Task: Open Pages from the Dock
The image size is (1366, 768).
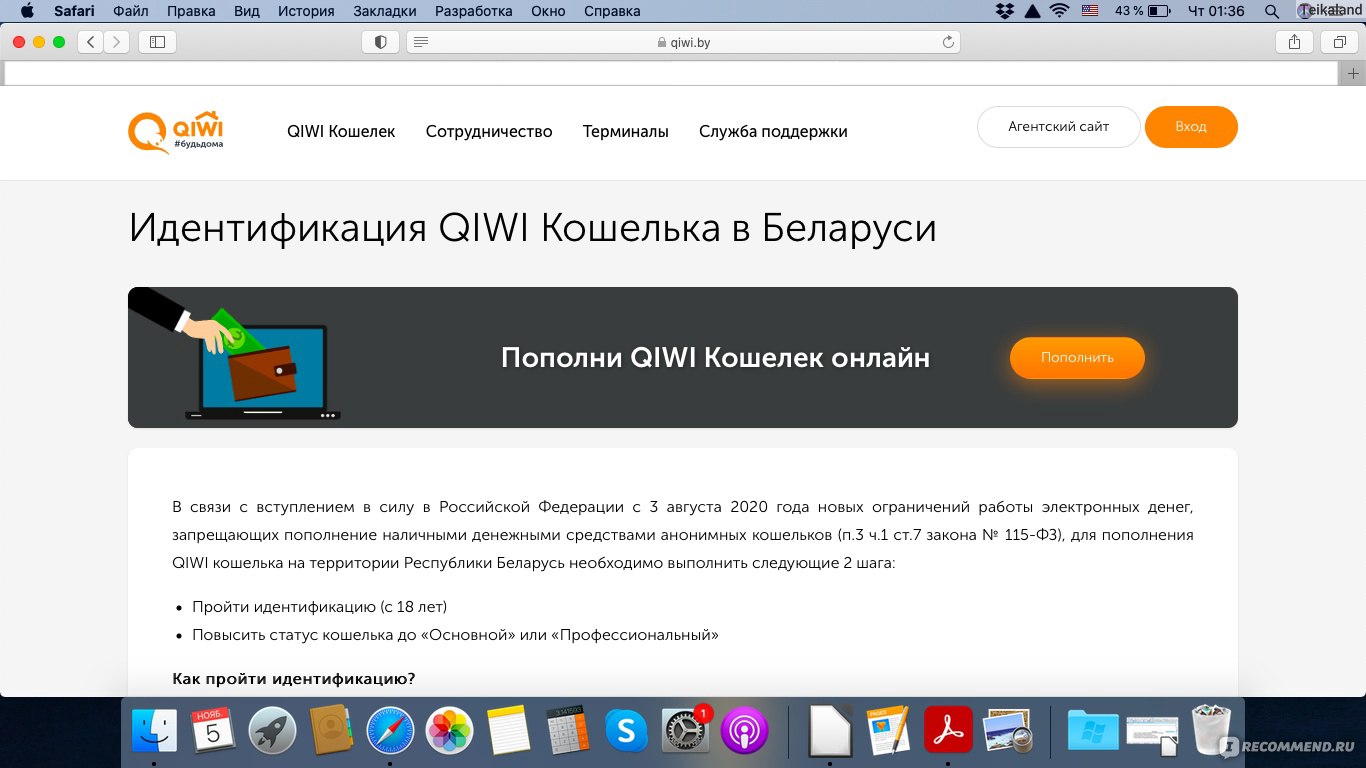Action: point(888,730)
